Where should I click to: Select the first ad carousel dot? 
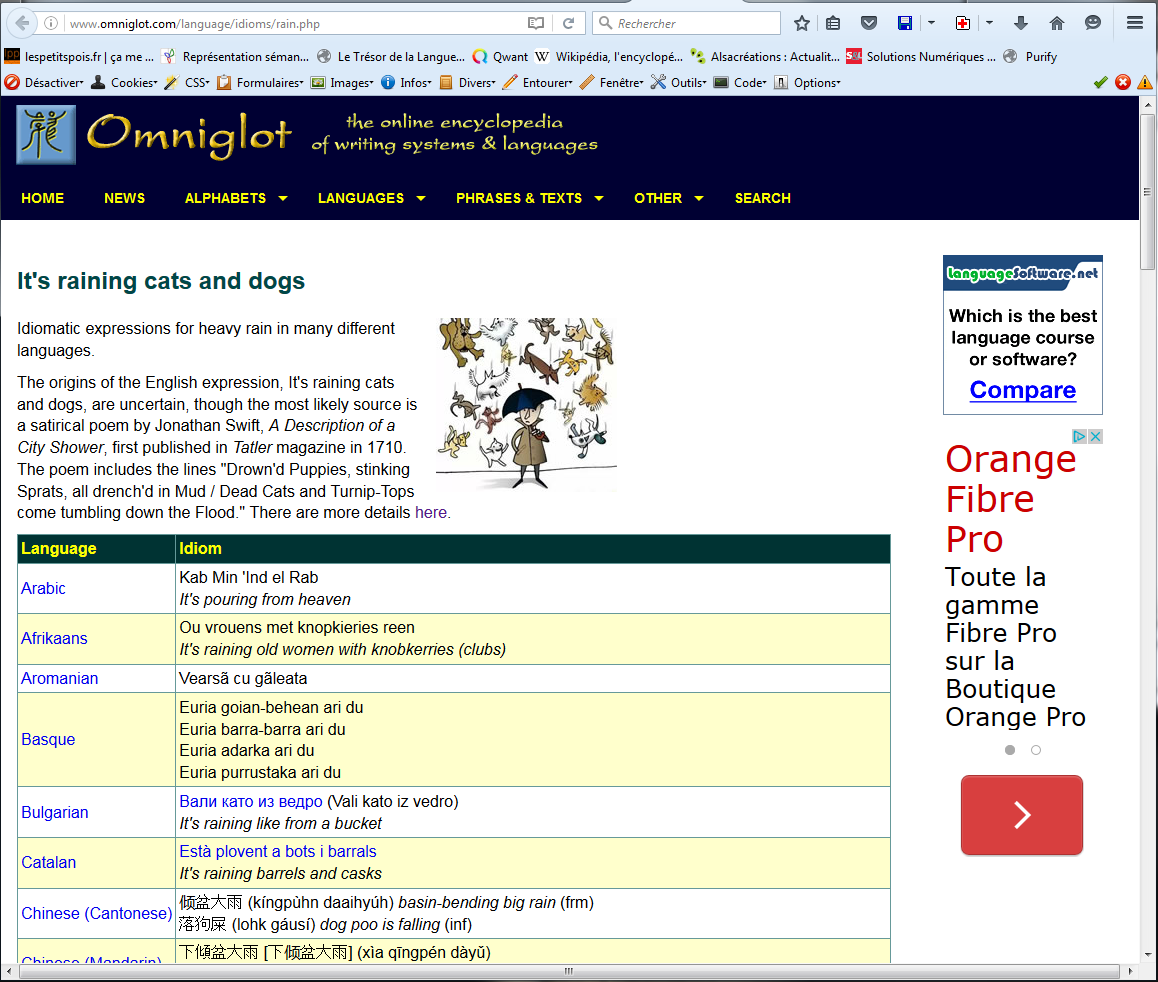1010,750
